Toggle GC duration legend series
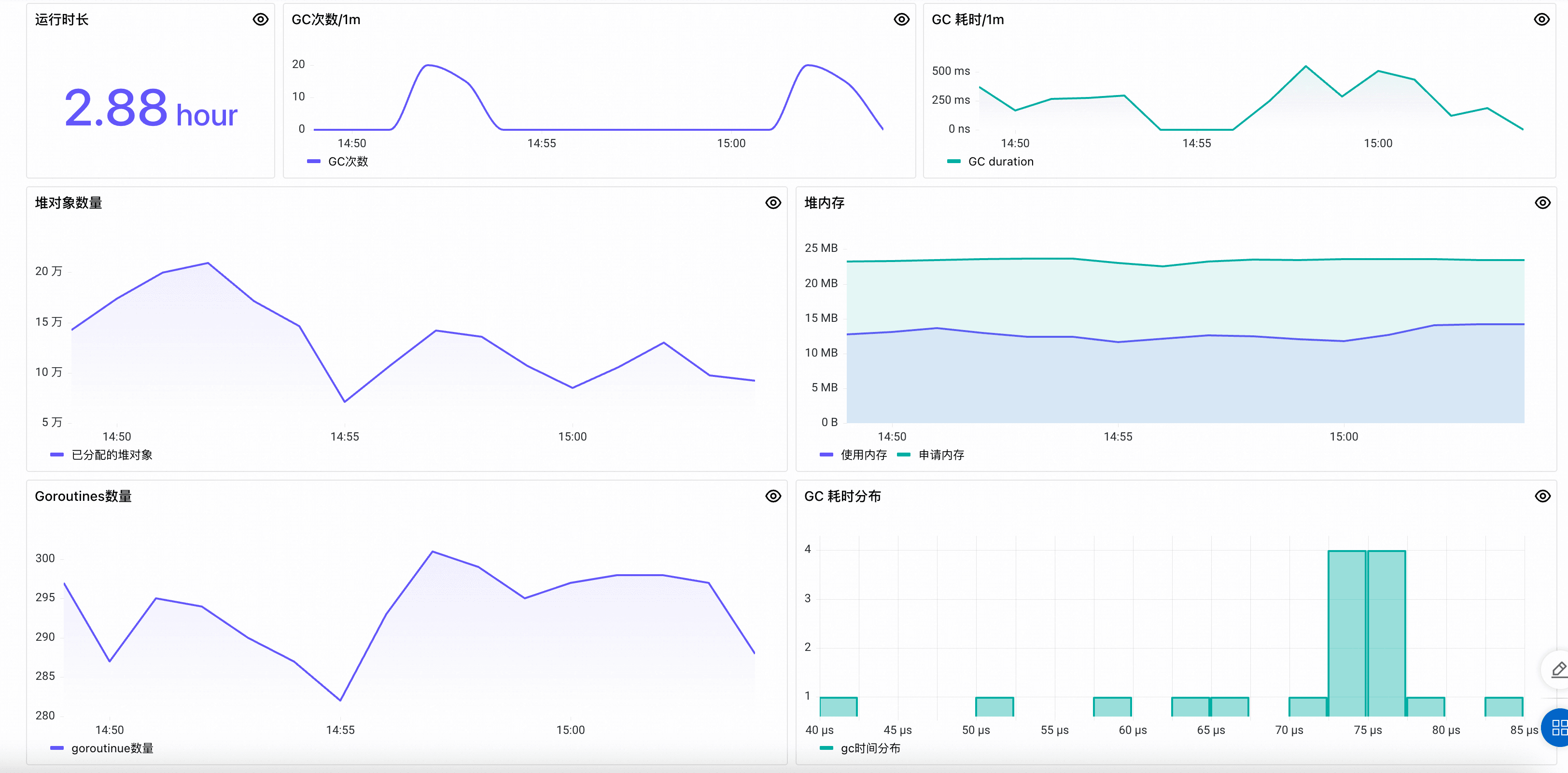 point(1000,161)
